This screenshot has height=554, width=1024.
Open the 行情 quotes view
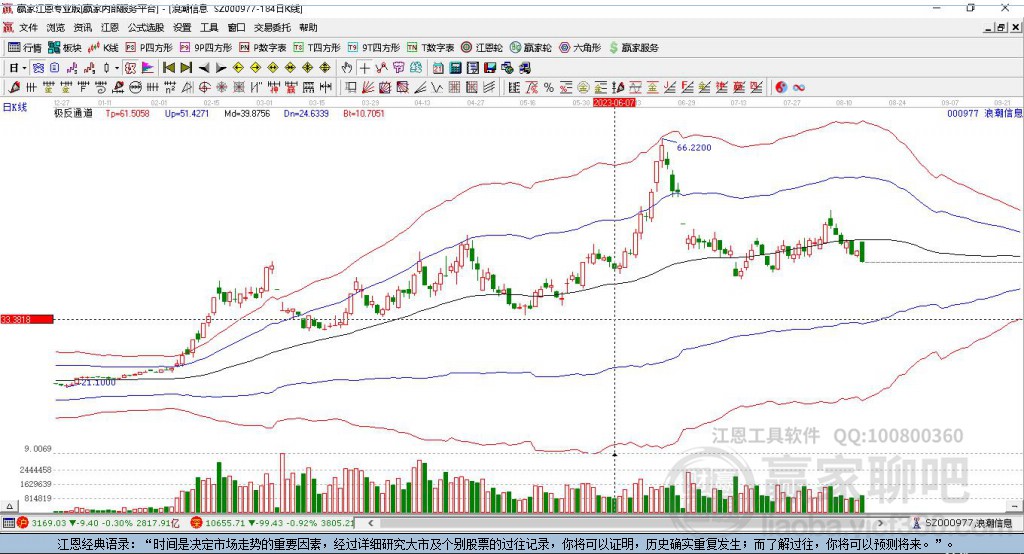pos(25,48)
